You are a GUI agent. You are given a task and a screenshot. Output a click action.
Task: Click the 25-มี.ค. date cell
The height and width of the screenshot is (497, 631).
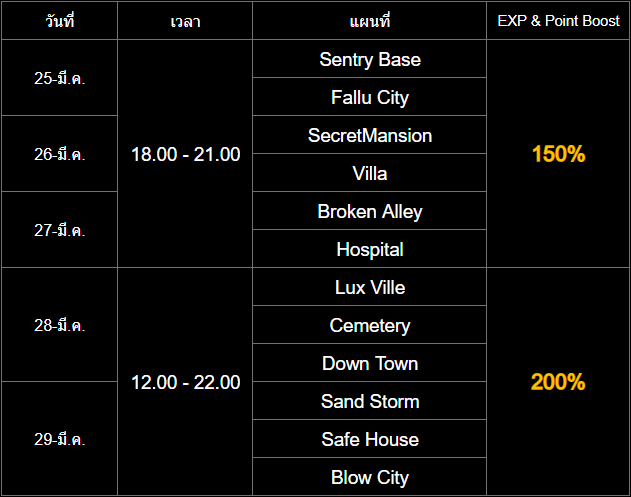pyautogui.click(x=60, y=78)
